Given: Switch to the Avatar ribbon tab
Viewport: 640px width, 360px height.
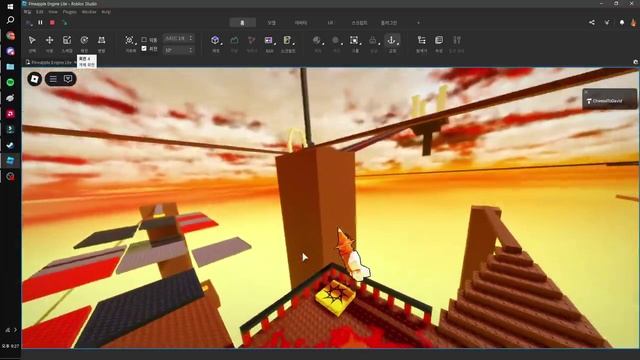Looking at the screenshot, I should [301, 23].
